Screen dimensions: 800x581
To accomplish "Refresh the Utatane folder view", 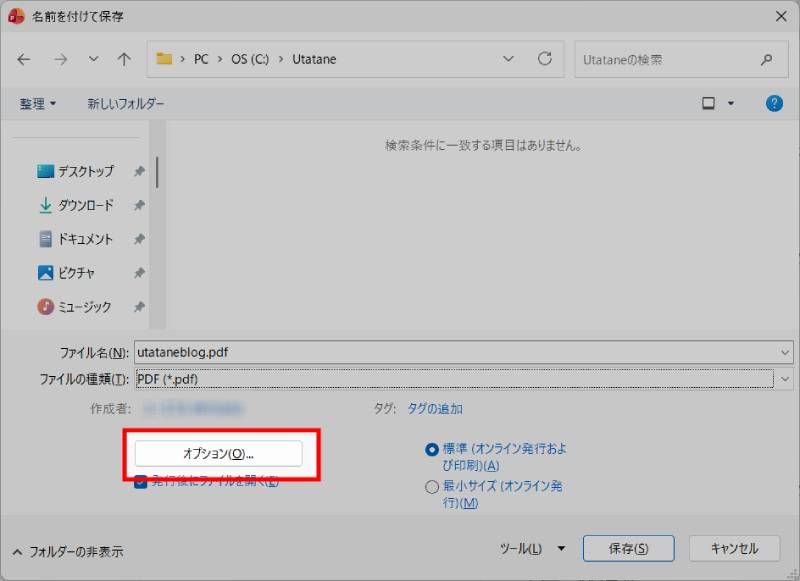I will tap(545, 59).
